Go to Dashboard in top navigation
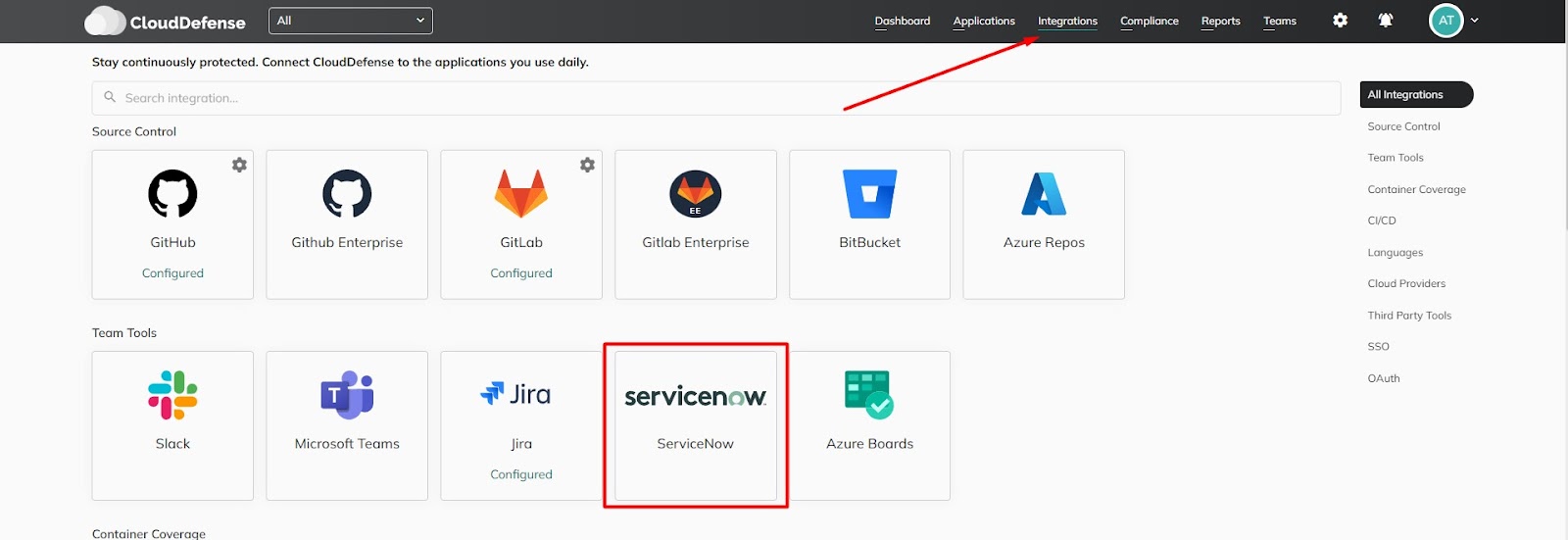Viewport: 1568px width, 540px height. click(x=903, y=21)
